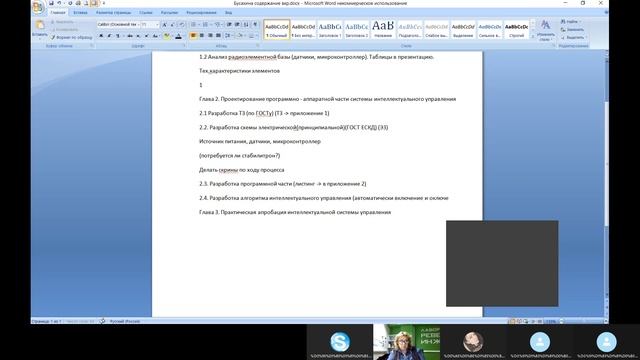Click the Undo arrow in quick access toolbar
Viewport: 640px width, 360px height.
(x=60, y=3)
